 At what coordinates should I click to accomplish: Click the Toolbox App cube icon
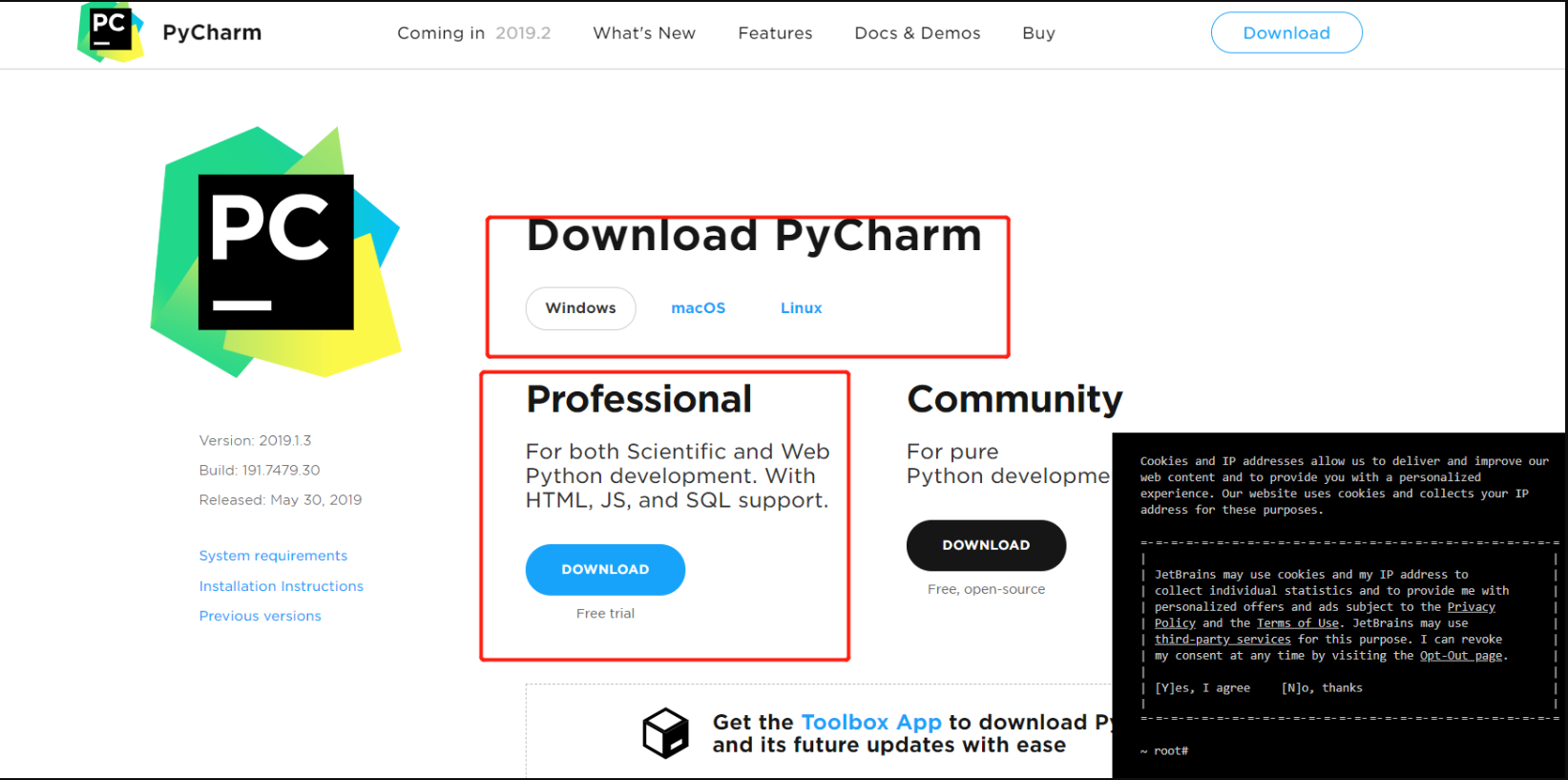coord(666,733)
